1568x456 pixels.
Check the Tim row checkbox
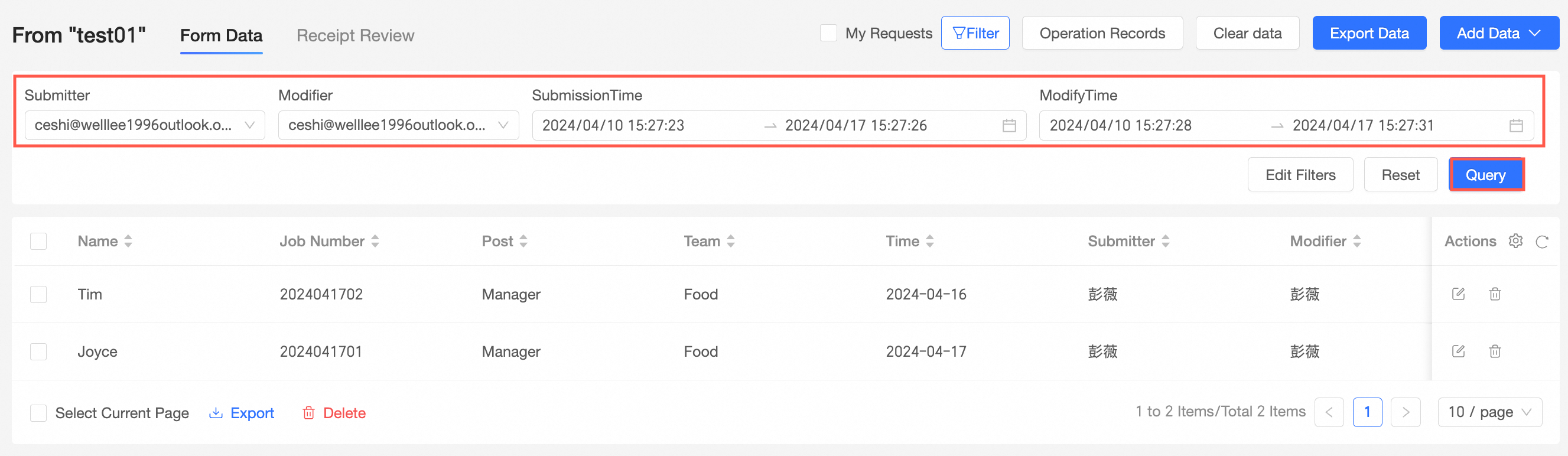38,295
